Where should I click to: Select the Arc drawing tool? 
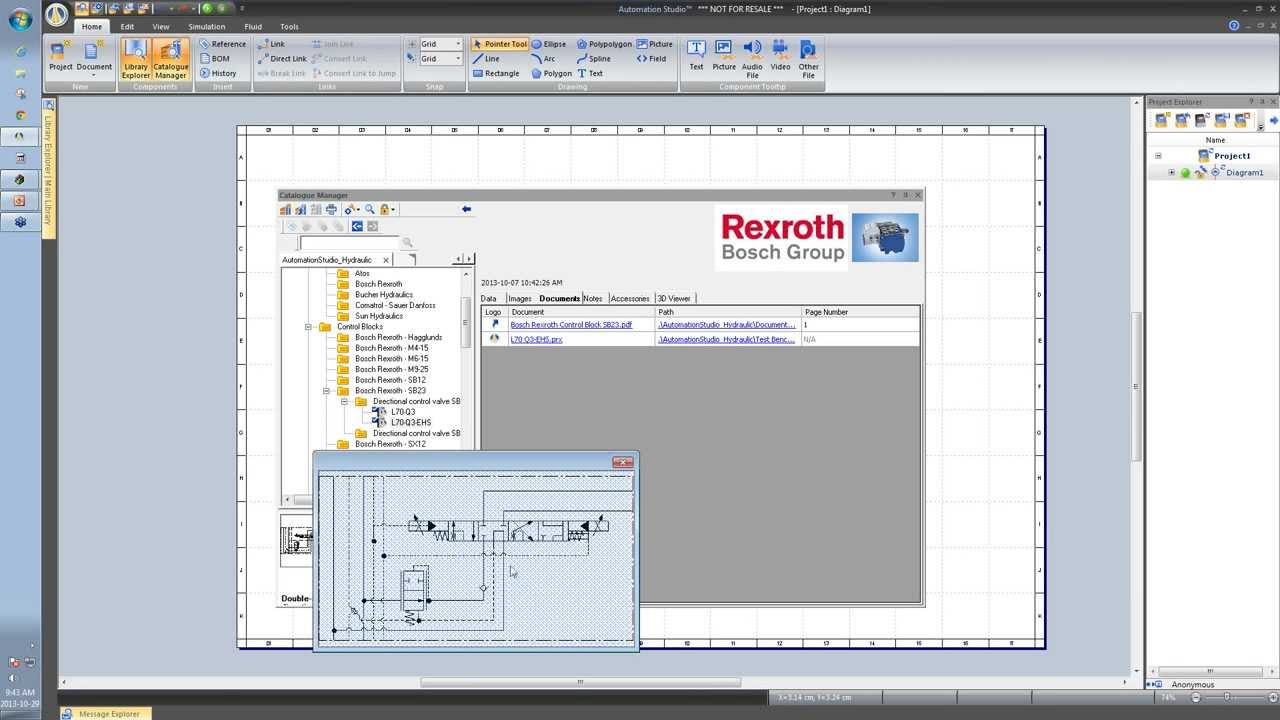(x=543, y=58)
